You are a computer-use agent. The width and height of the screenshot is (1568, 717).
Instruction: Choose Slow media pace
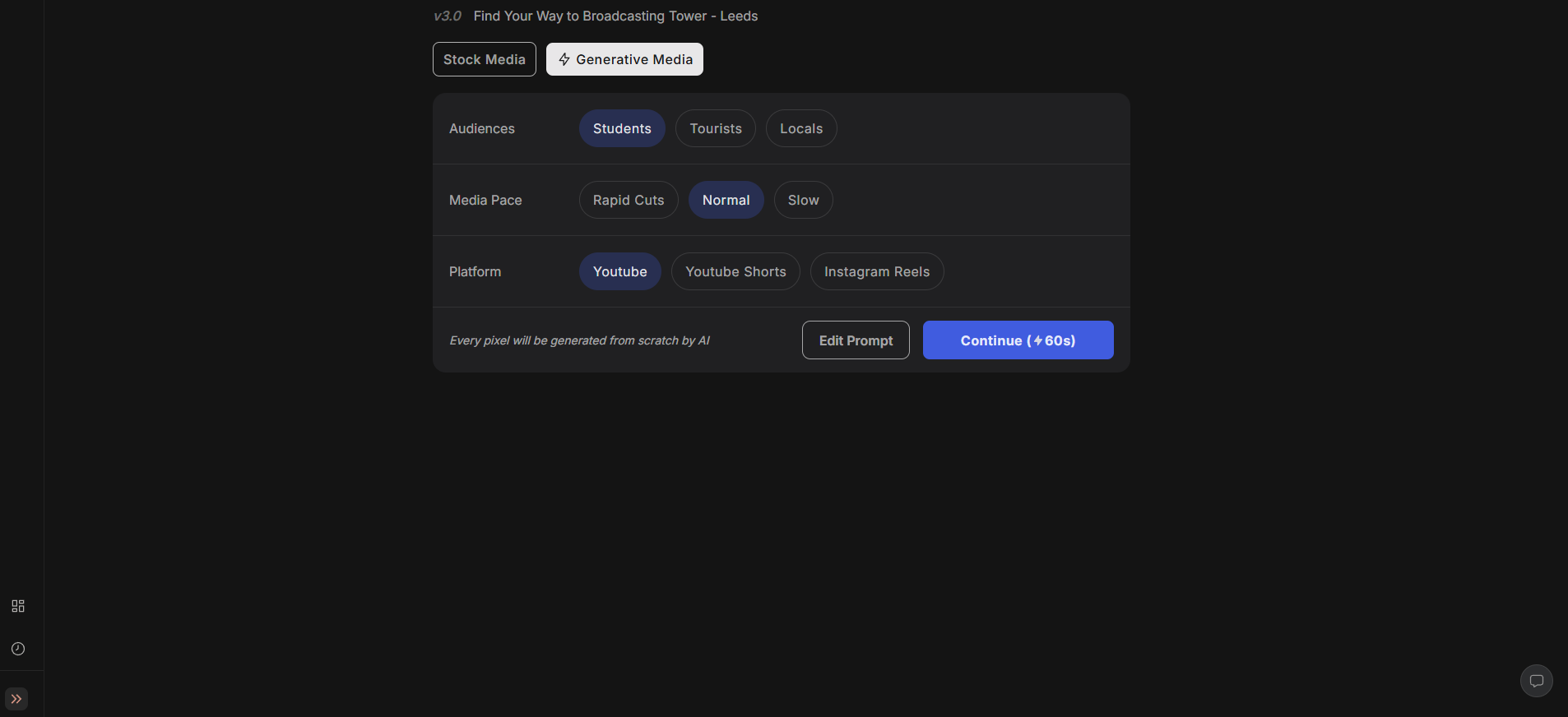(804, 200)
